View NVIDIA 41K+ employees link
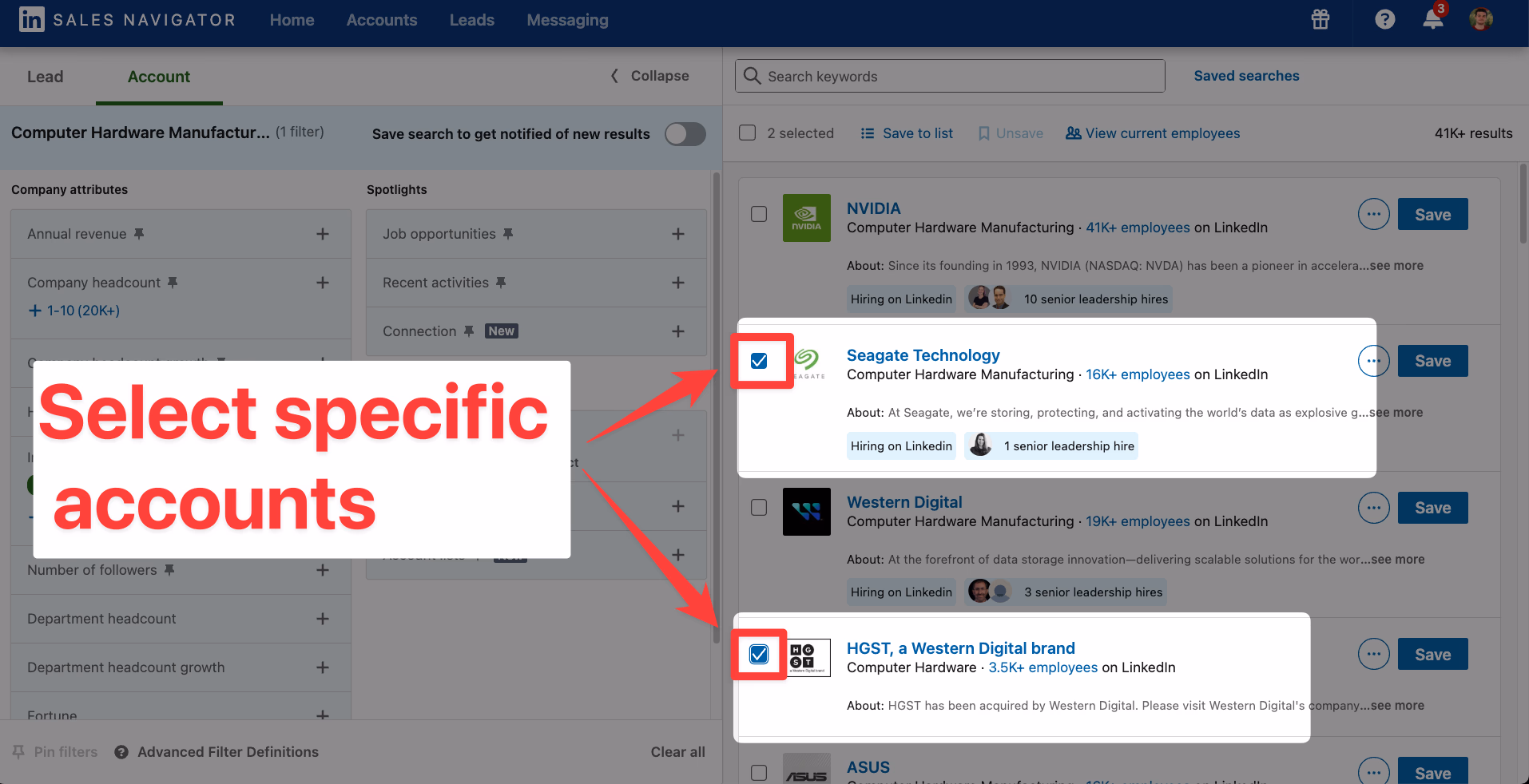 tap(1138, 228)
